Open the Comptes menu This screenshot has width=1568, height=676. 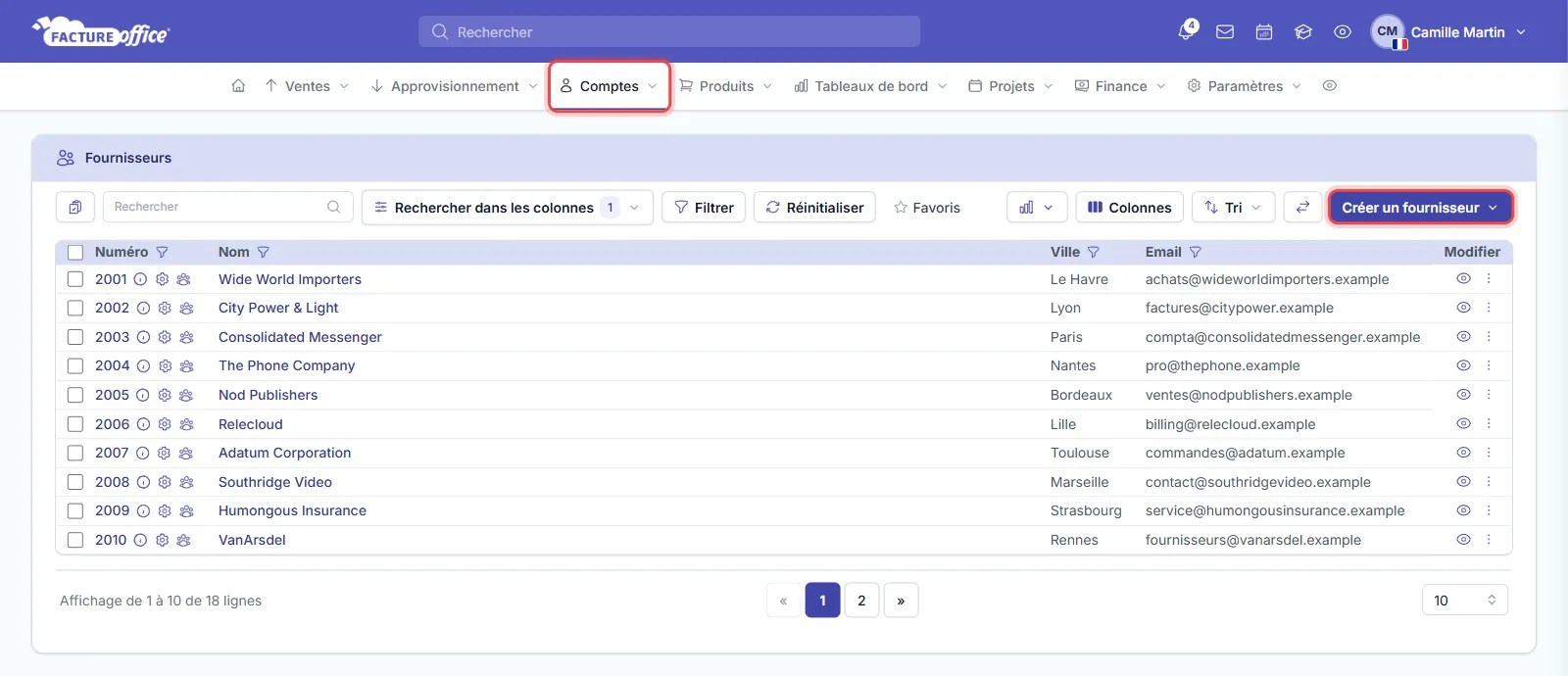click(609, 86)
